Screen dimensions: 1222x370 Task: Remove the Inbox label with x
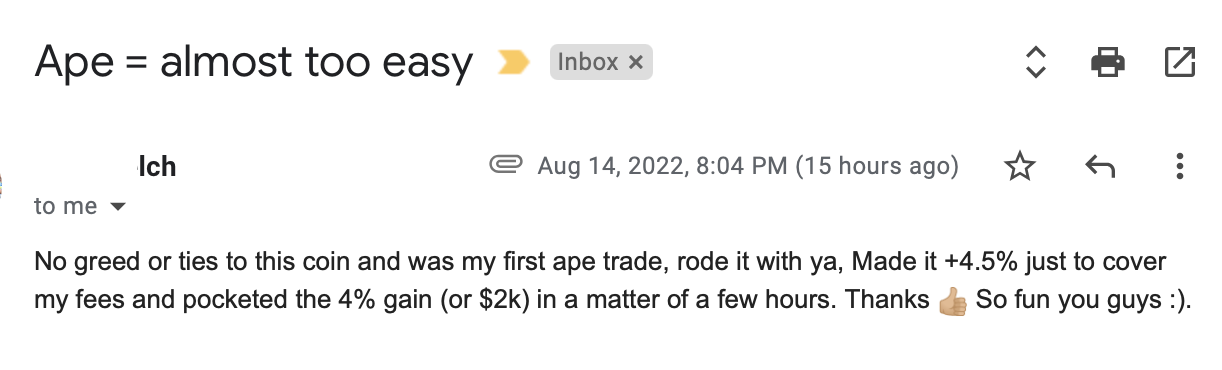coord(635,63)
